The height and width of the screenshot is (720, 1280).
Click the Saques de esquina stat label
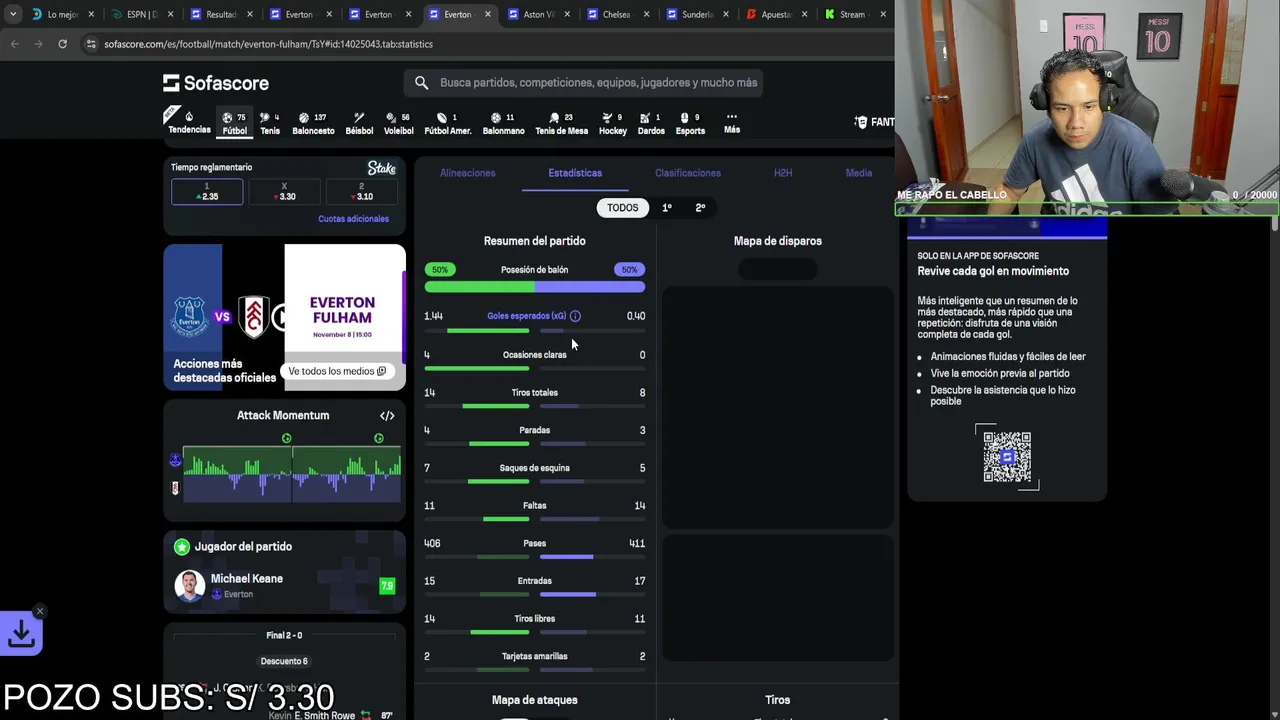tap(534, 468)
